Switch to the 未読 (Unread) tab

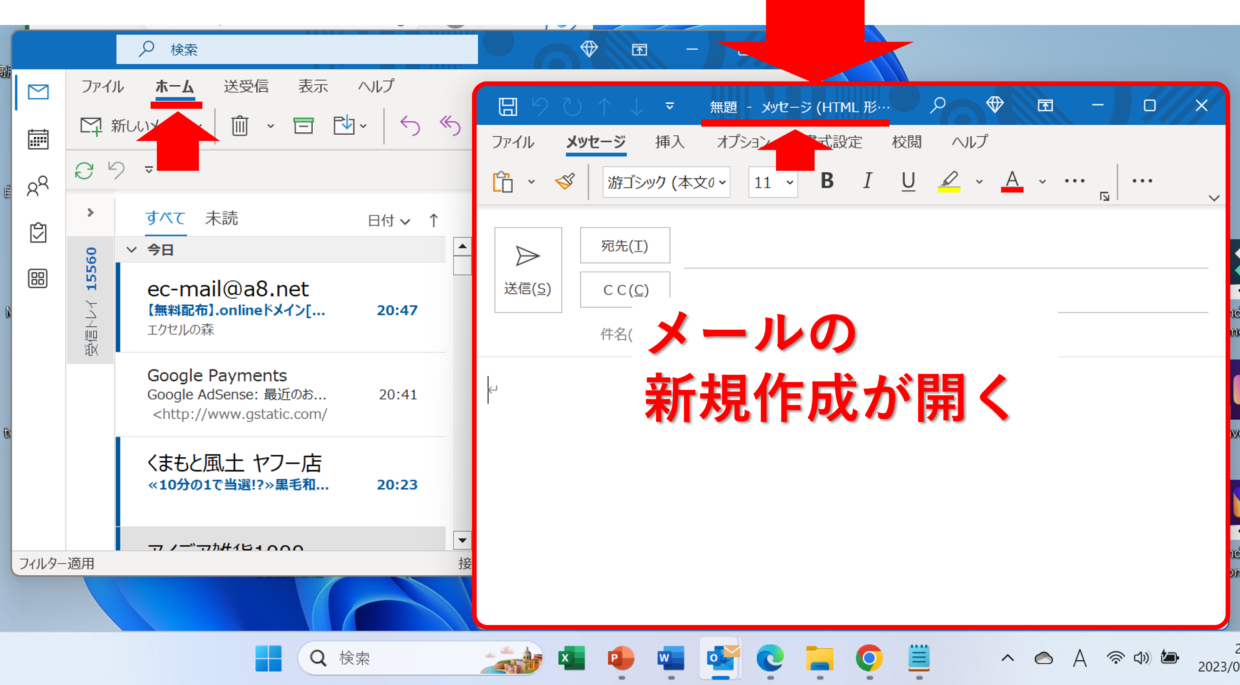[x=222, y=218]
